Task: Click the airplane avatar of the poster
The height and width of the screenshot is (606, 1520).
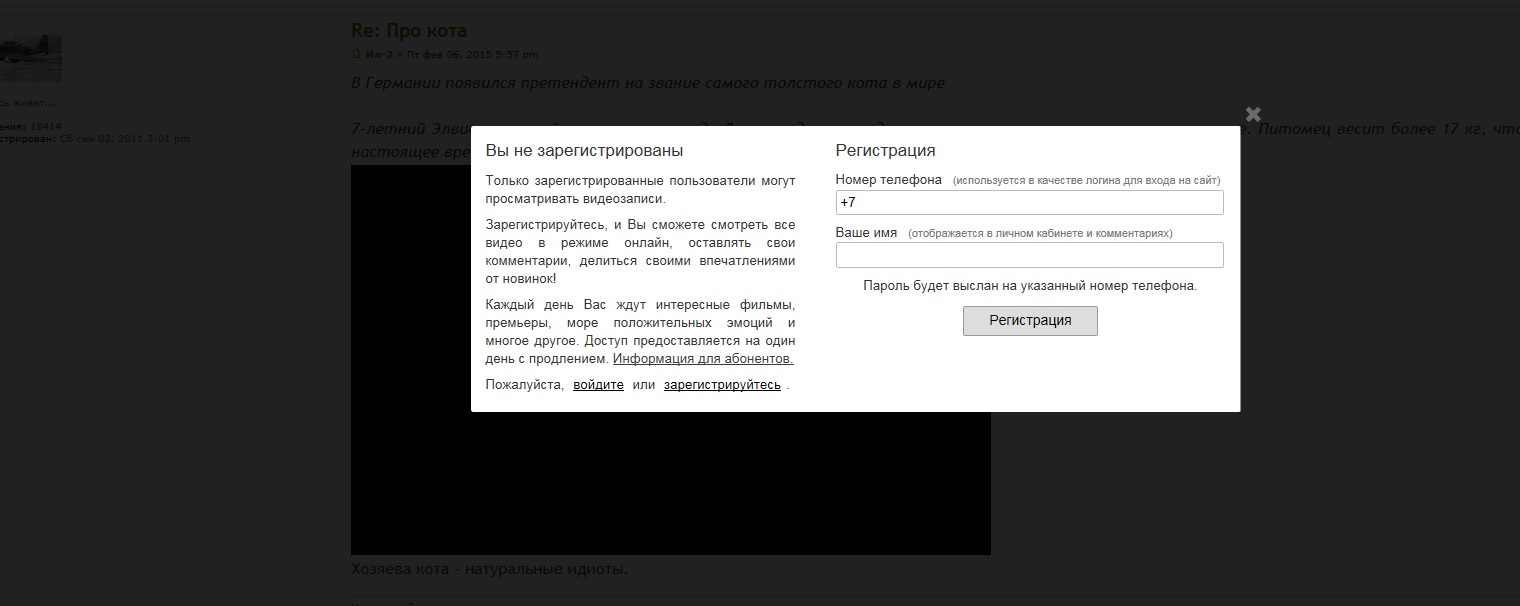Action: [30, 58]
